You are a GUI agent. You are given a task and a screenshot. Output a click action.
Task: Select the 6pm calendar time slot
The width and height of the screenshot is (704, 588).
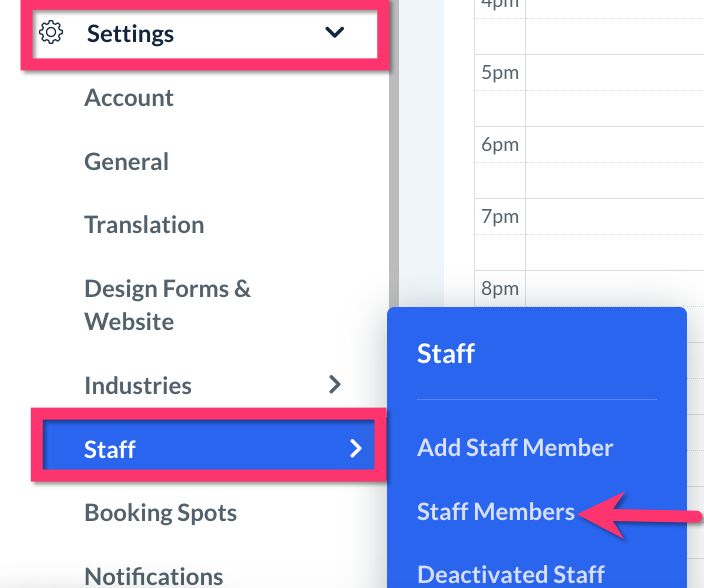610,162
